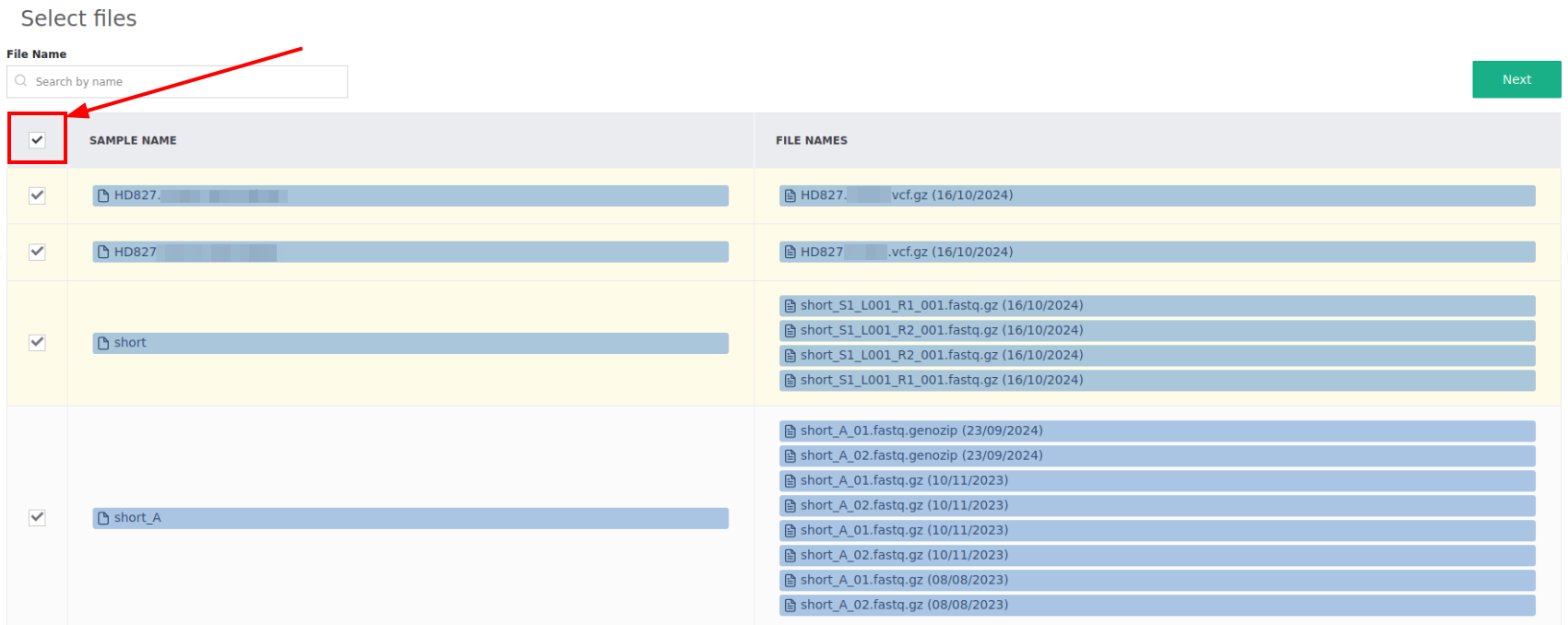This screenshot has width=1568, height=625.
Task: Deselect the second HD827 sample row checkbox
Action: pyautogui.click(x=37, y=252)
